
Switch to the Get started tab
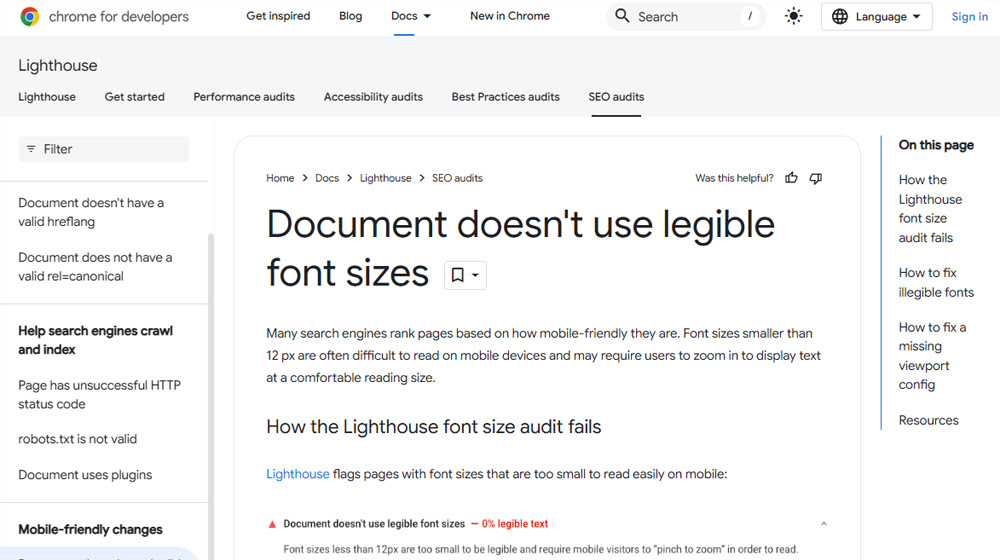(135, 97)
